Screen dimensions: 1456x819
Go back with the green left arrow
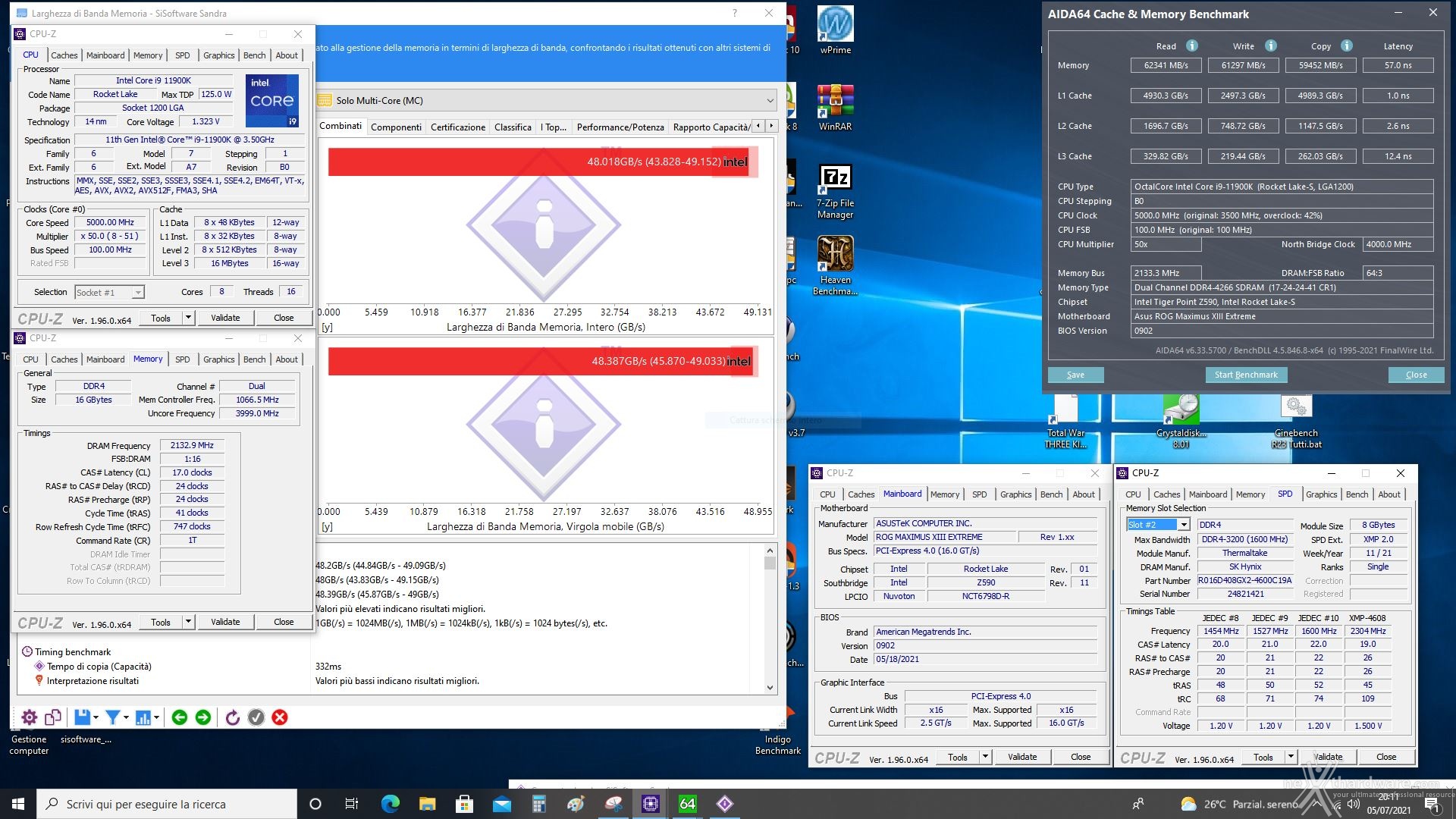tap(180, 717)
